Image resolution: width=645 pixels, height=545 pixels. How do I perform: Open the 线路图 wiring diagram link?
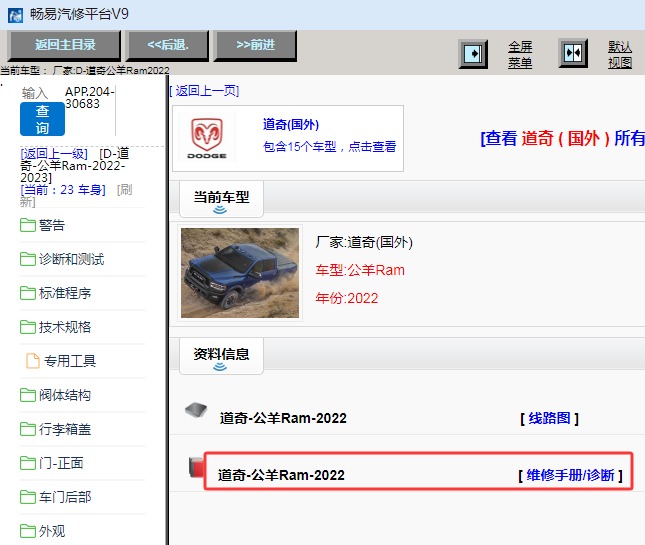(x=550, y=419)
